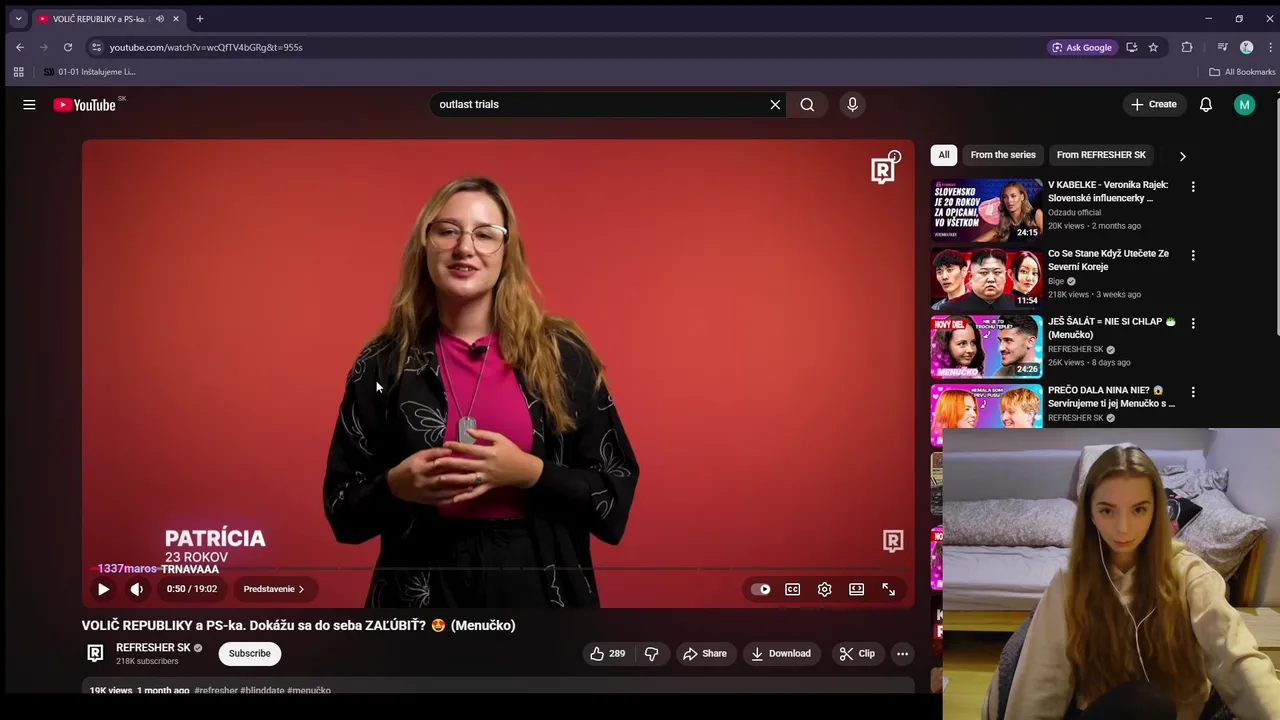Open options for PREČO DALA NINA video
Screen dimensions: 1280x720
click(x=1193, y=392)
